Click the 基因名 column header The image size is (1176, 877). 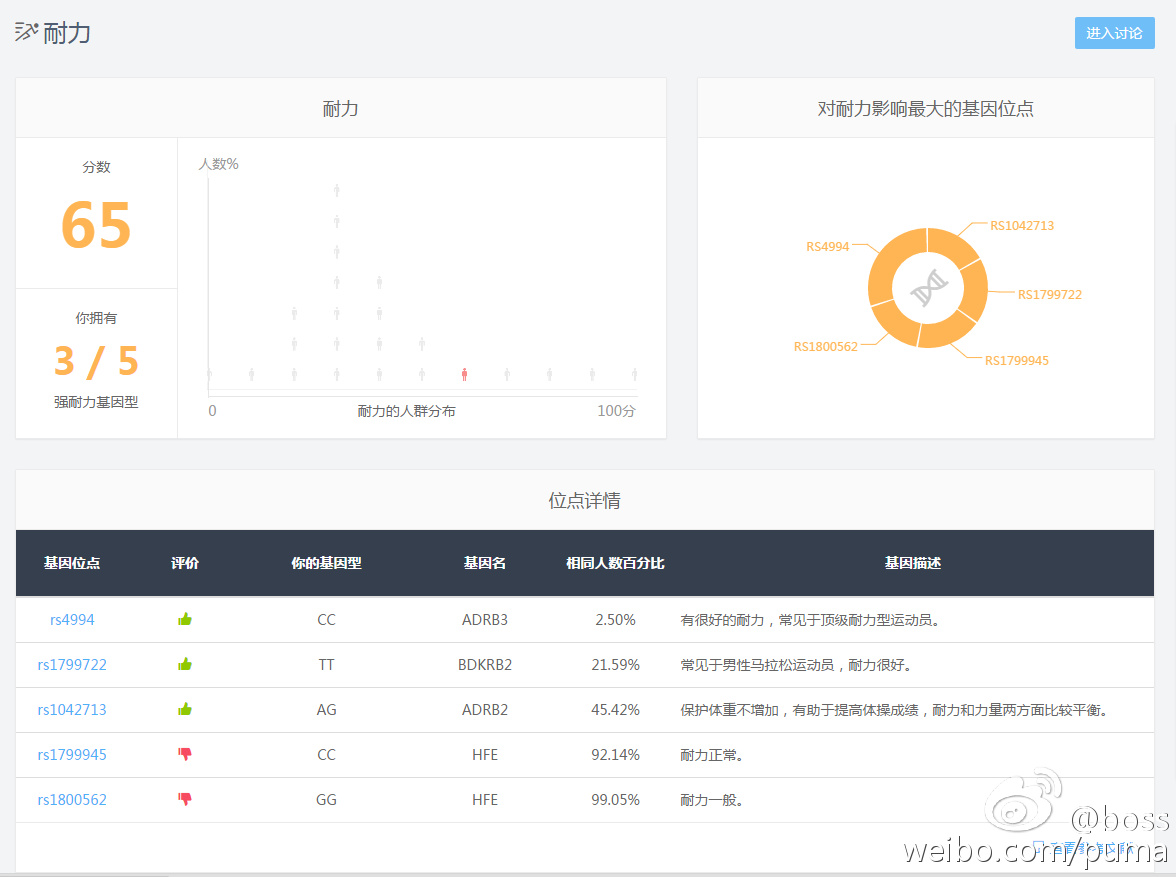coord(484,563)
